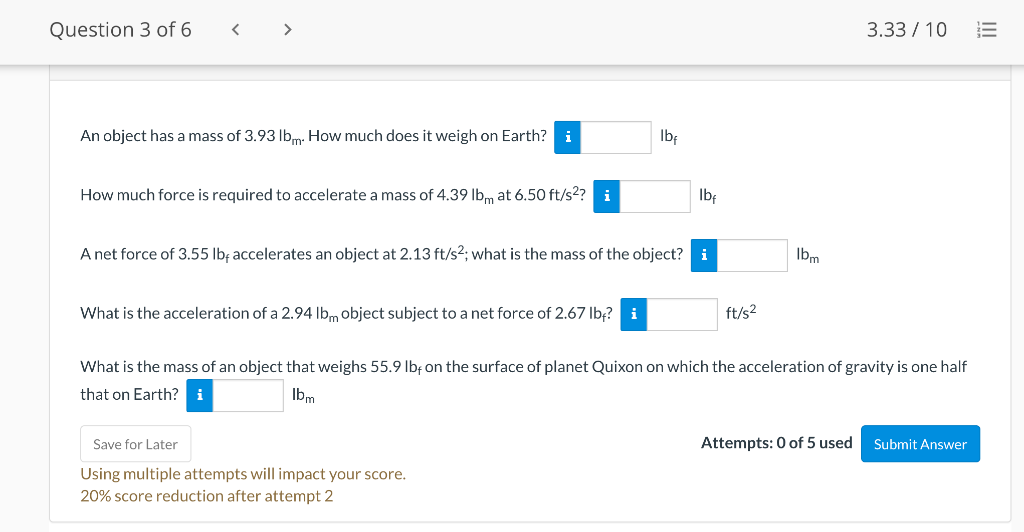Click the Save for Later button
Screen dimensions: 1024x532
point(135,444)
